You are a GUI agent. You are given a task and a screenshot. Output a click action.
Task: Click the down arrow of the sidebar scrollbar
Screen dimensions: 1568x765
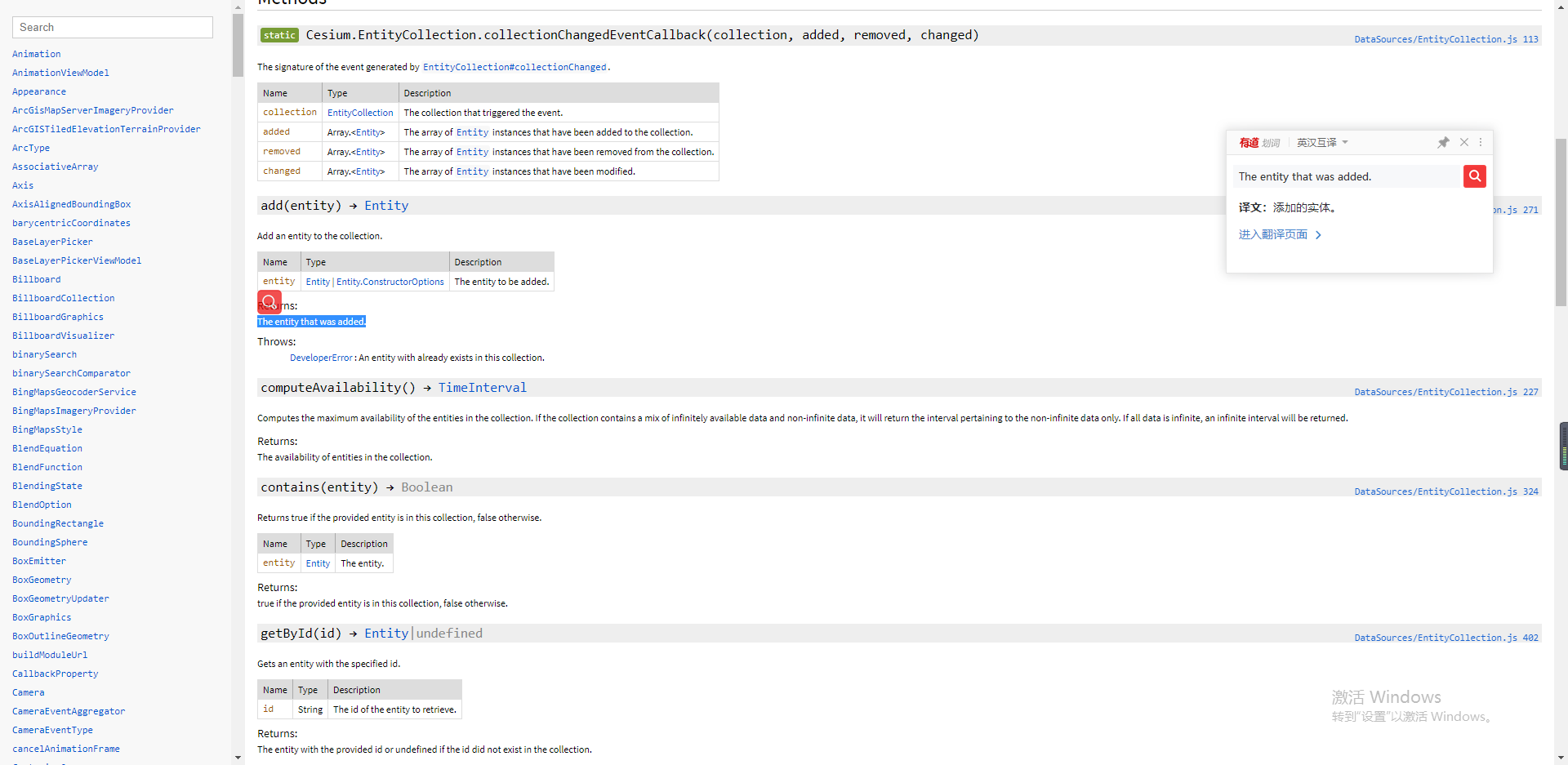click(x=237, y=758)
